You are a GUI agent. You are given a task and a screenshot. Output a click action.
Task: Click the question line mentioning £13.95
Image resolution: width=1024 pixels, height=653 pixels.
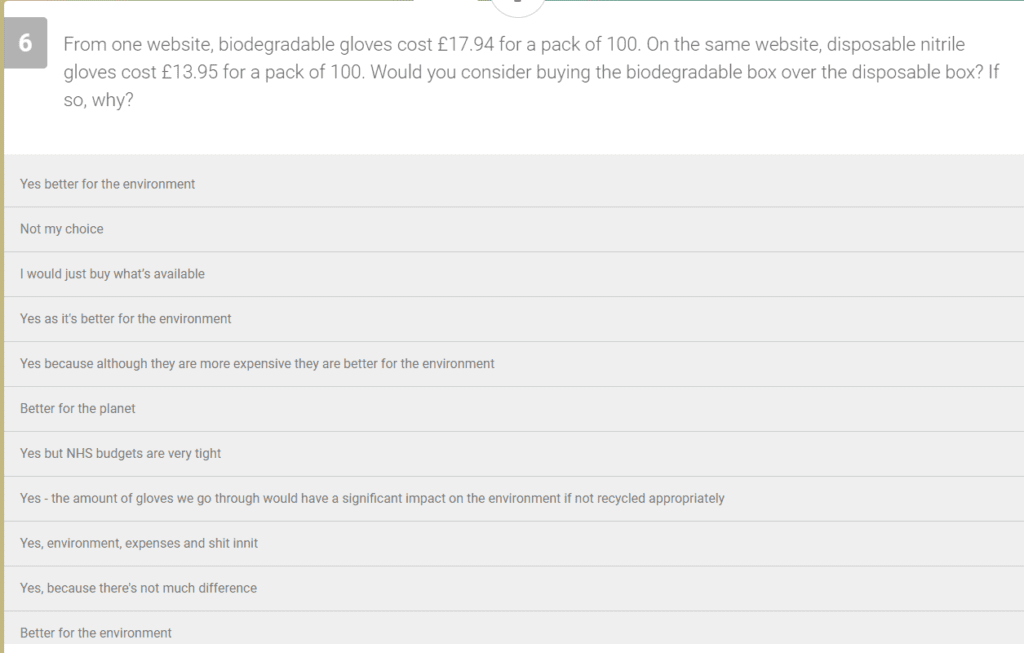click(531, 72)
